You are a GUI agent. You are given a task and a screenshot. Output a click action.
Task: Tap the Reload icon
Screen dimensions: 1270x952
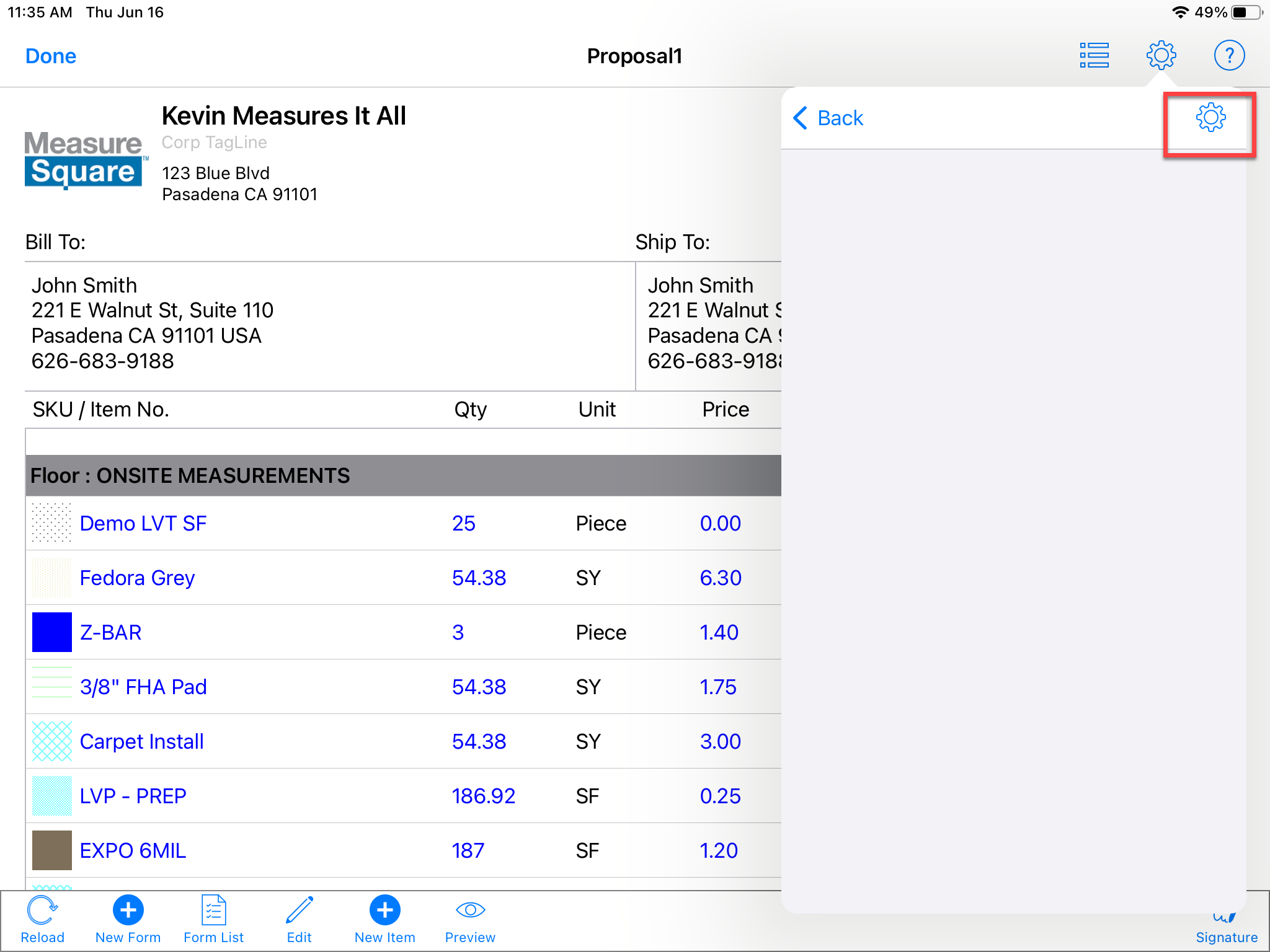(42, 911)
